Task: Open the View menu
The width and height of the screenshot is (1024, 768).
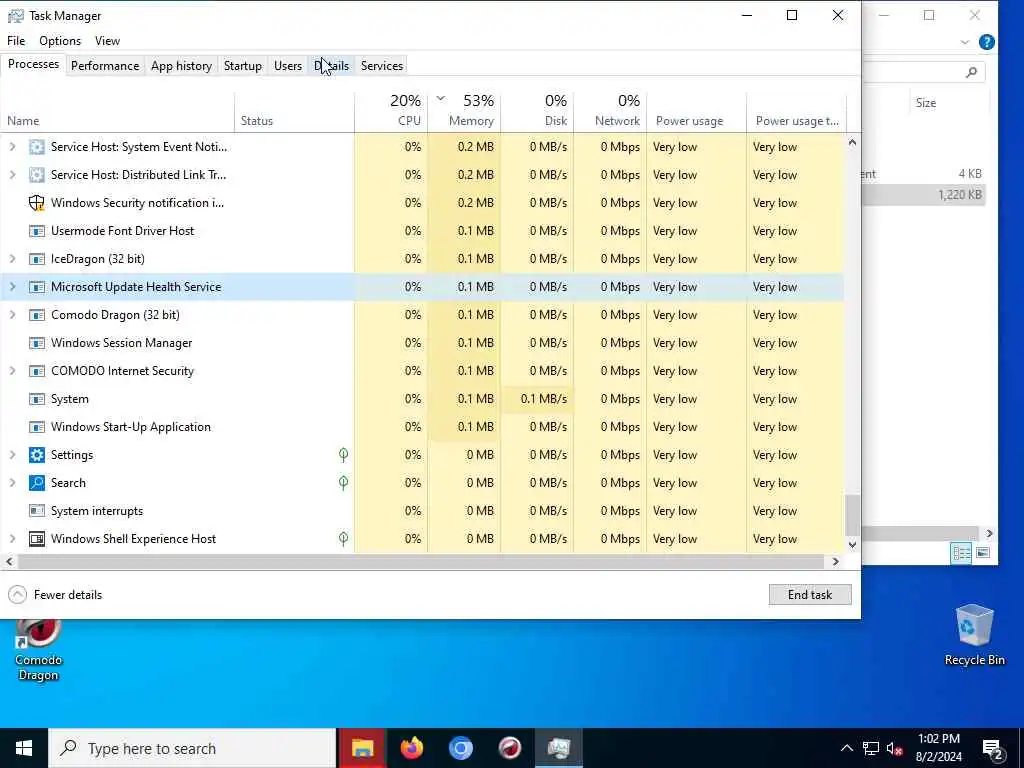Action: [x=107, y=40]
